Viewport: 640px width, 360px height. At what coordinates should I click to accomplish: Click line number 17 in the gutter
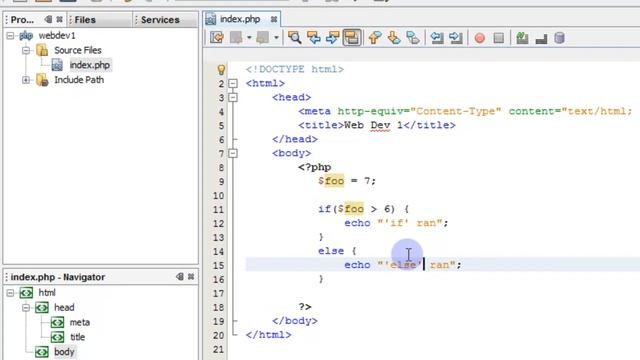[218, 293]
